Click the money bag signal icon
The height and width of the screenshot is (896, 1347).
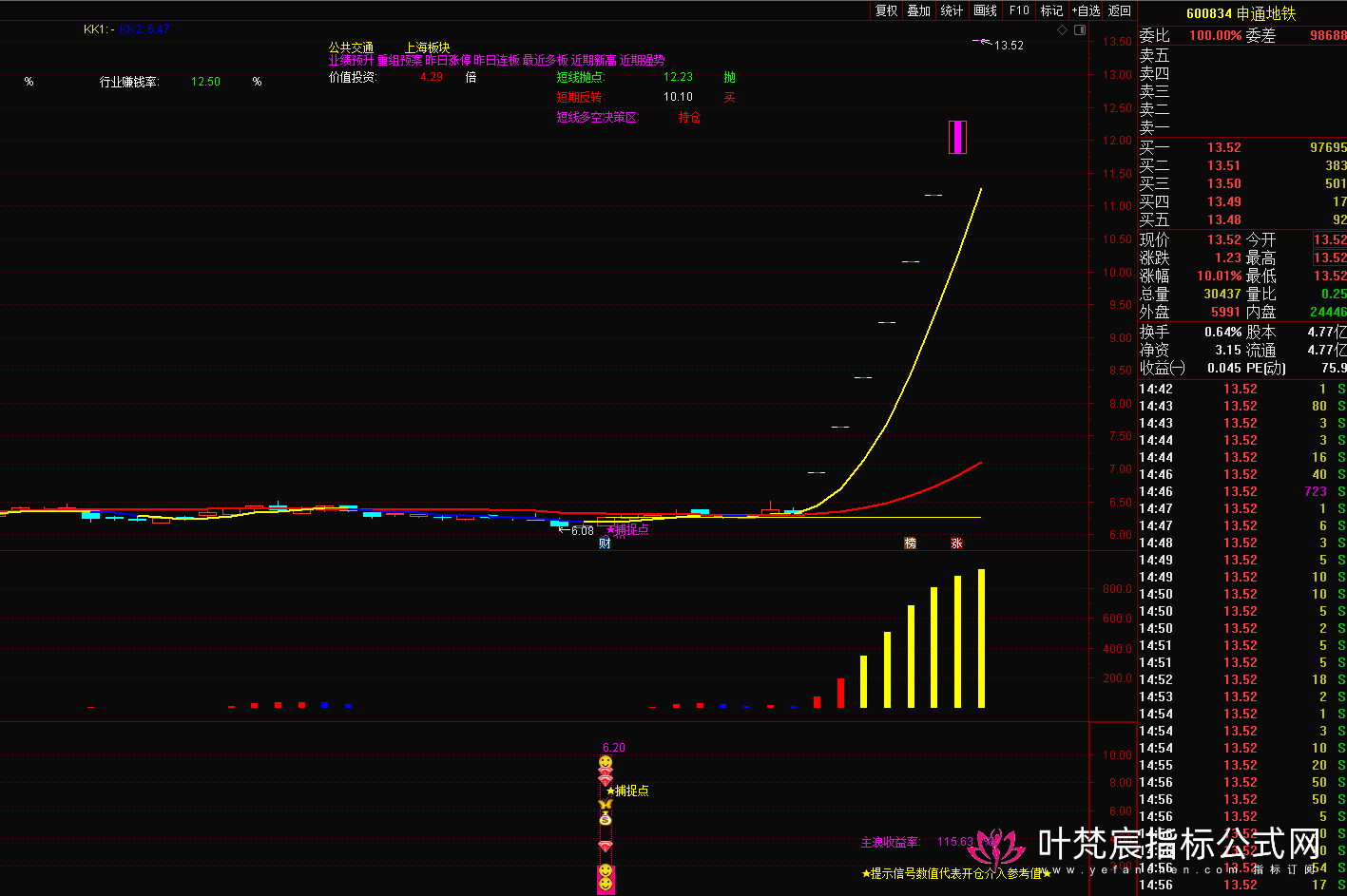point(605,819)
